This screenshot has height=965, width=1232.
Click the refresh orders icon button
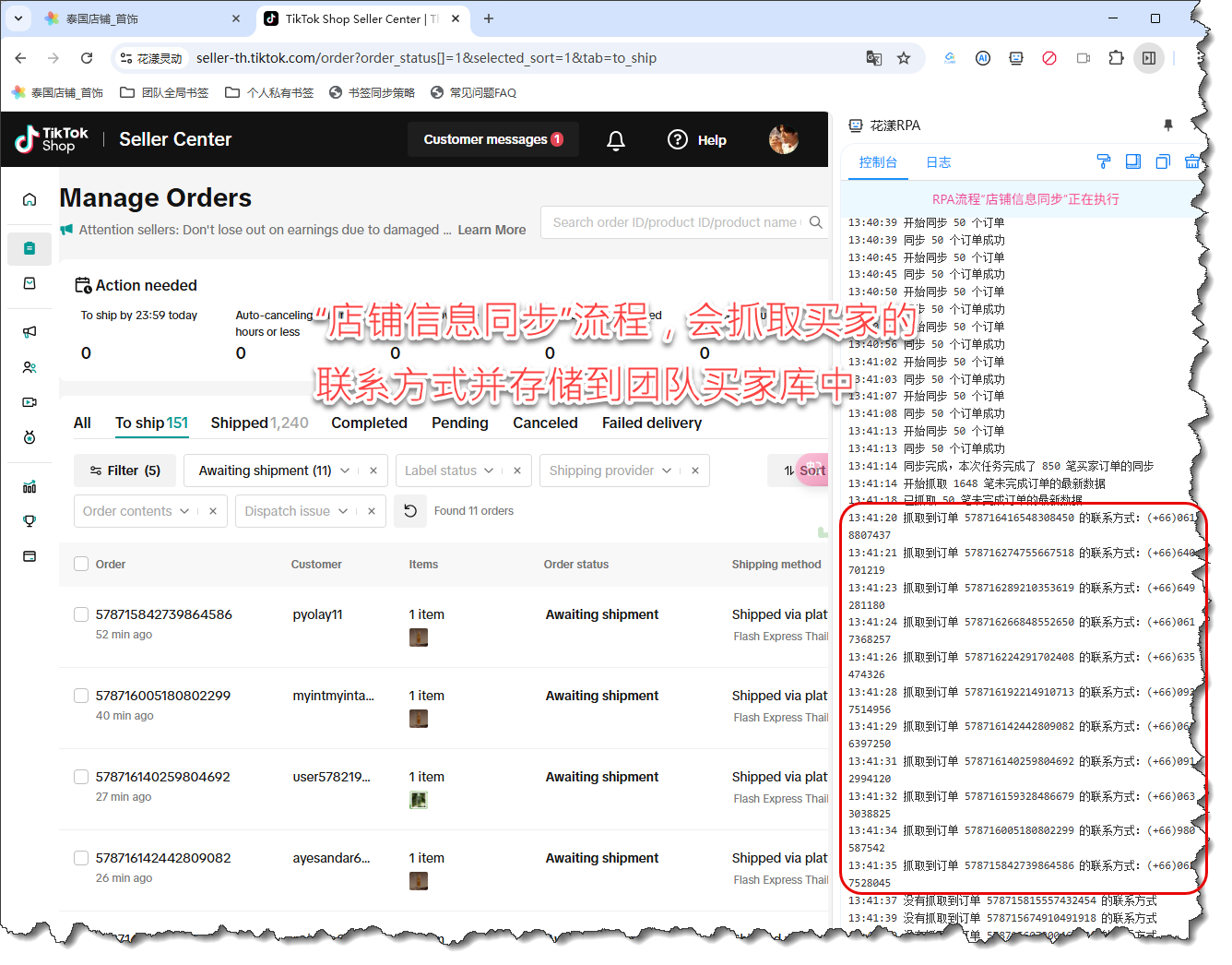[x=410, y=511]
